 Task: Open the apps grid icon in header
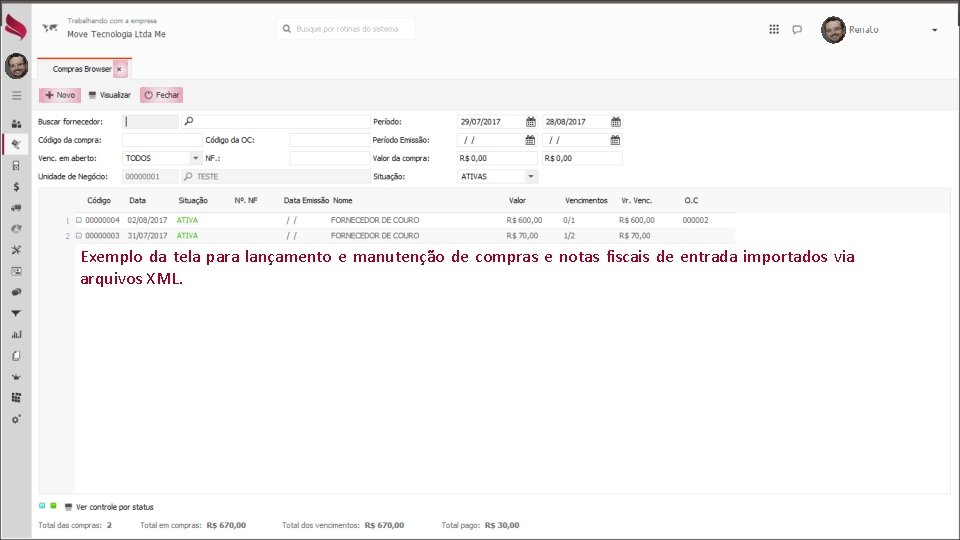[774, 29]
